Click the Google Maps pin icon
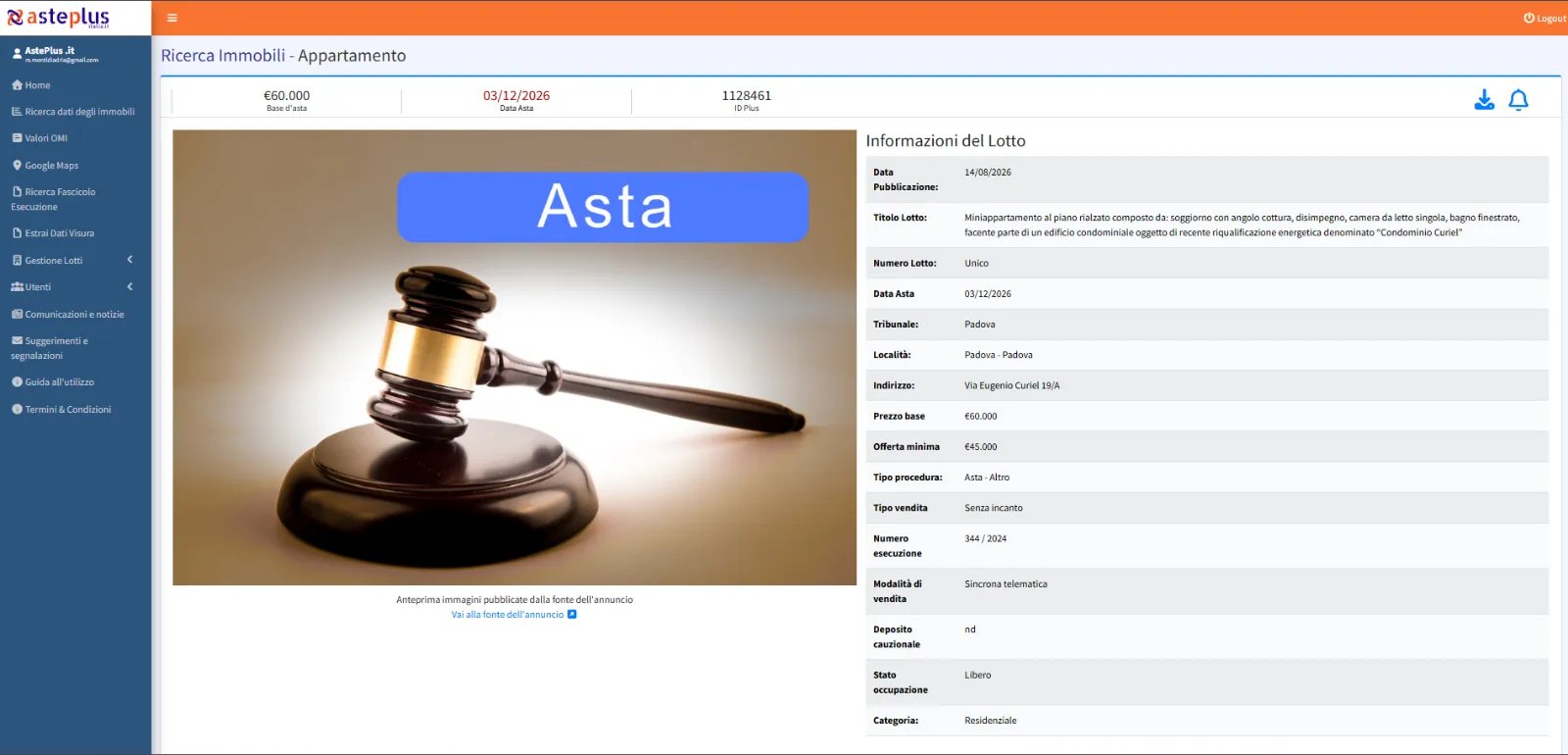This screenshot has height=755, width=1568. point(17,166)
